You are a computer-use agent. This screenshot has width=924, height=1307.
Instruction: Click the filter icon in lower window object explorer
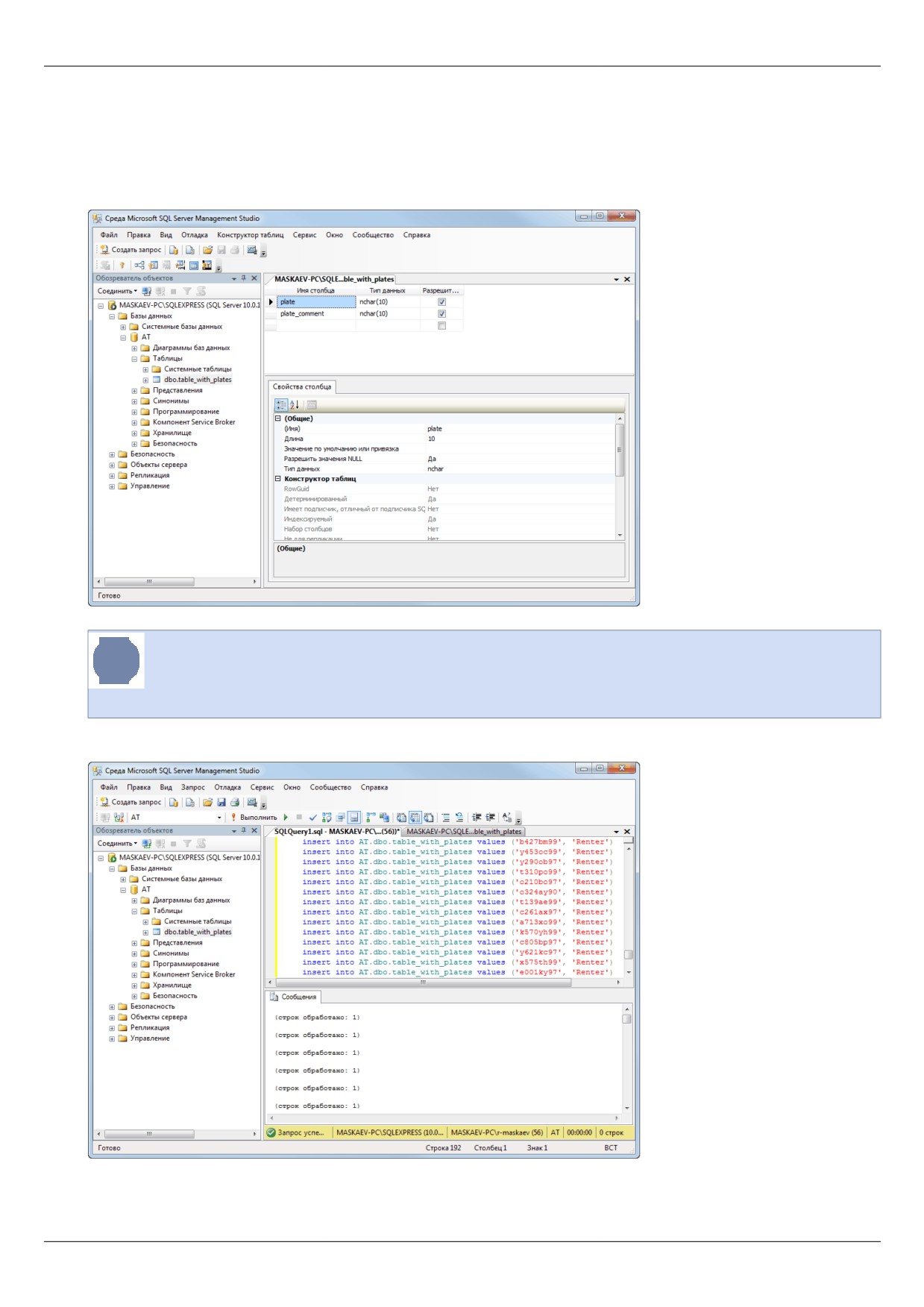click(187, 843)
